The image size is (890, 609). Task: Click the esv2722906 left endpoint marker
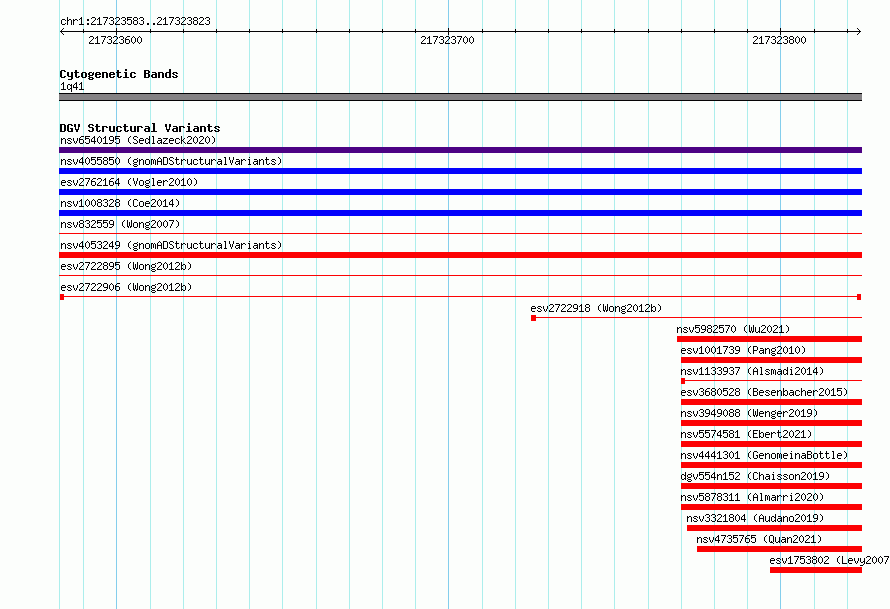pos(62,297)
